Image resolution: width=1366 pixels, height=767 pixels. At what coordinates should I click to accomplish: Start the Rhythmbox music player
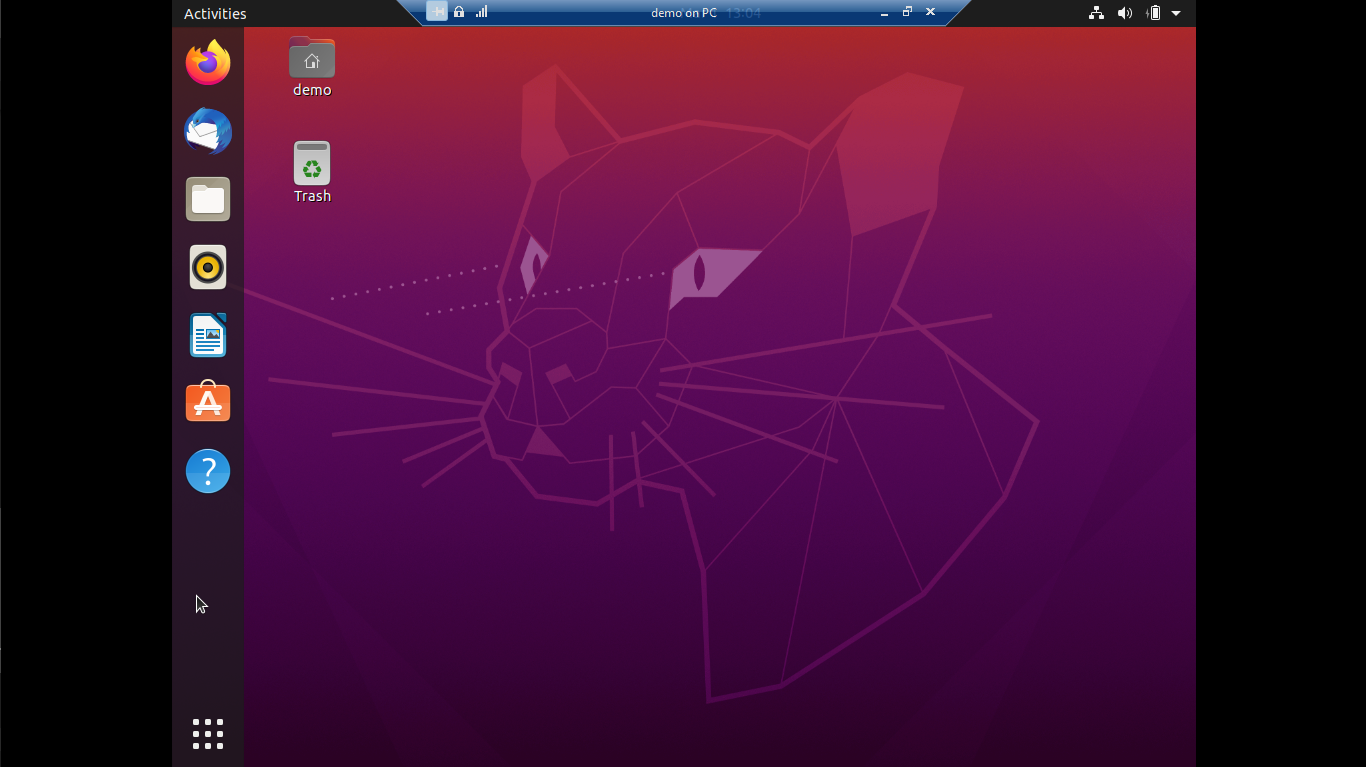tap(207, 267)
